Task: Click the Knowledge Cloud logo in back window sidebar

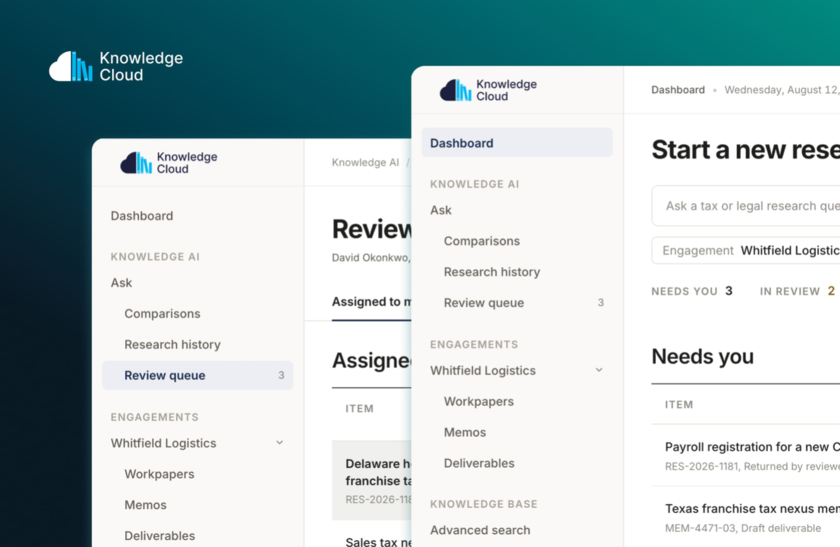Action: click(x=169, y=163)
